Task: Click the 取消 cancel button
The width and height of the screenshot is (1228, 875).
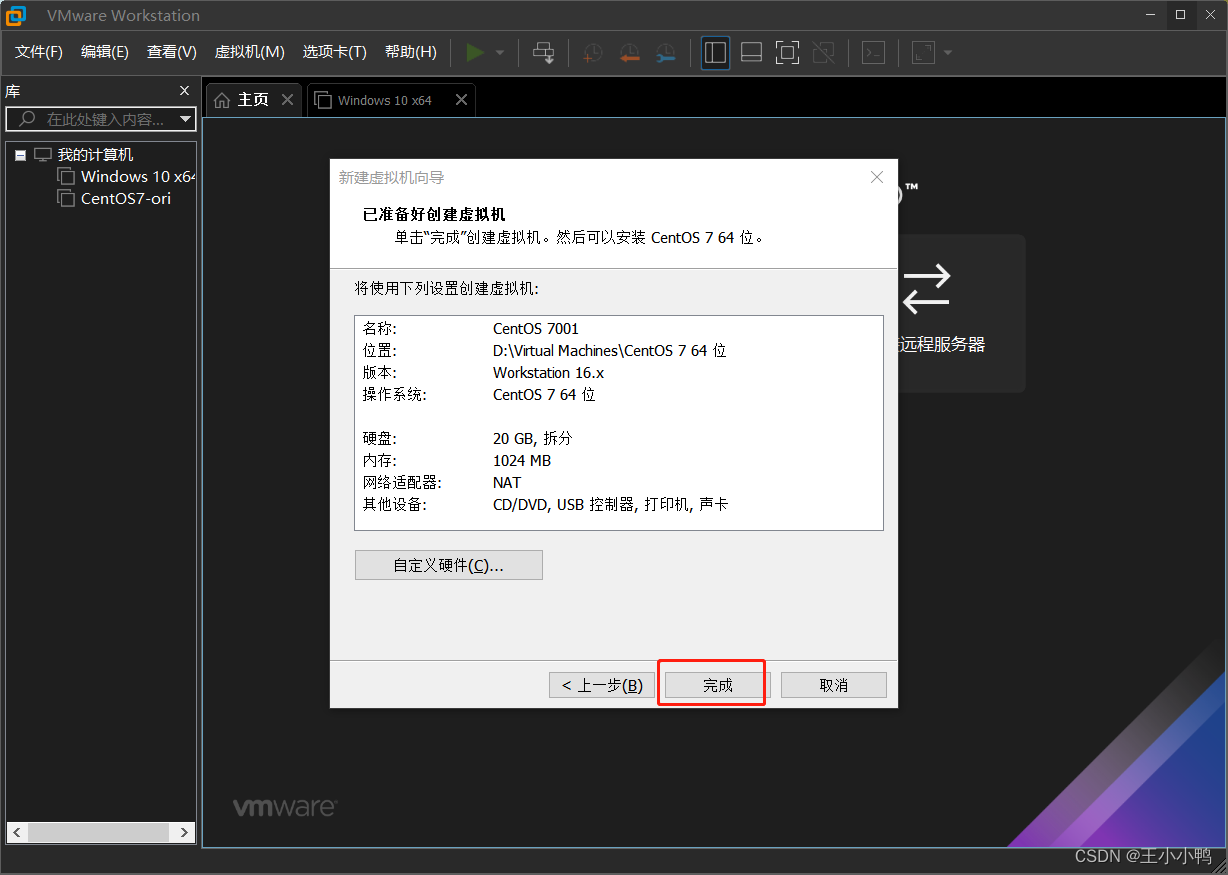Action: tap(834, 685)
